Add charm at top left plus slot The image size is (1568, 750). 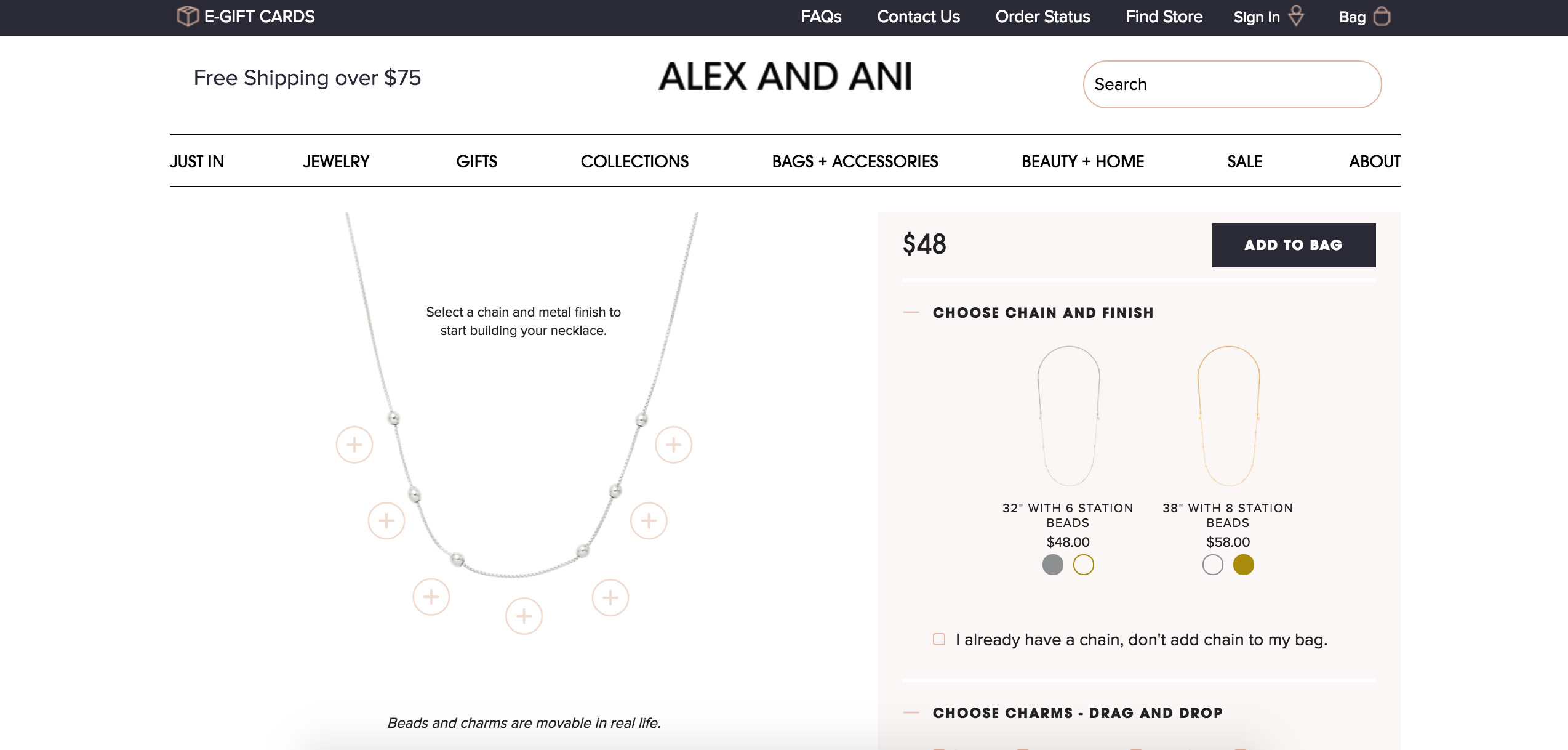click(x=354, y=445)
